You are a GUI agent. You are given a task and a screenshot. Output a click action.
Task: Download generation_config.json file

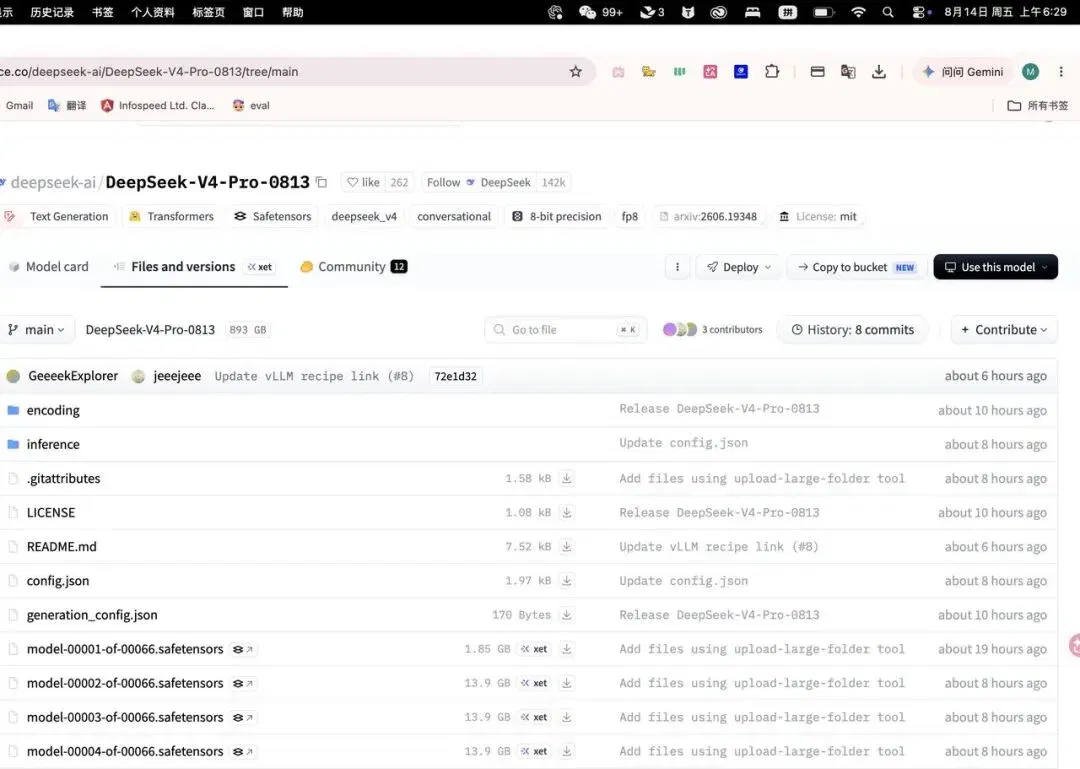click(x=566, y=615)
